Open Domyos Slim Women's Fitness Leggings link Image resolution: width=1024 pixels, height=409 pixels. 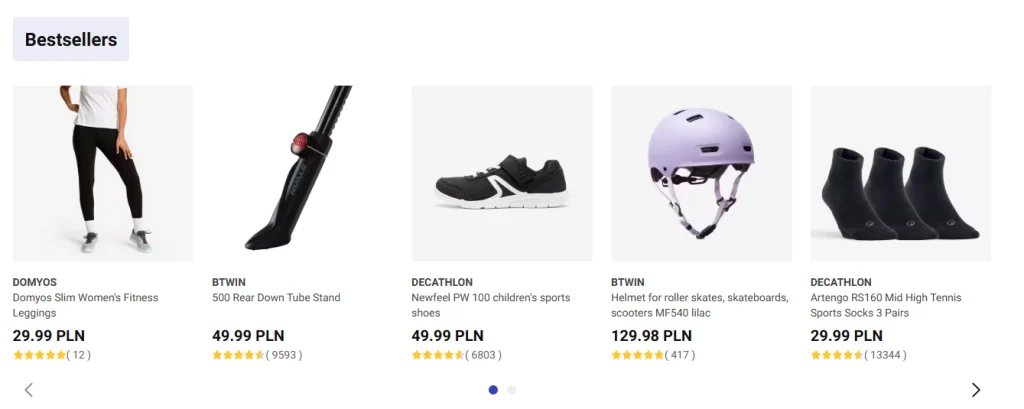85,305
